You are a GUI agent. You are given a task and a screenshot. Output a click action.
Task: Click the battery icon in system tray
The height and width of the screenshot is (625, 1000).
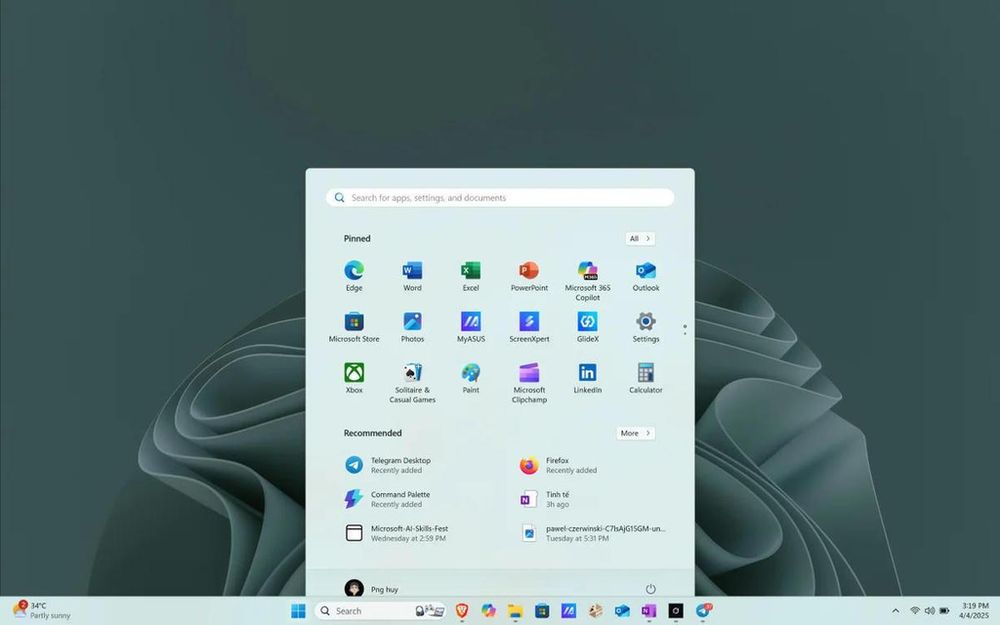tap(945, 611)
